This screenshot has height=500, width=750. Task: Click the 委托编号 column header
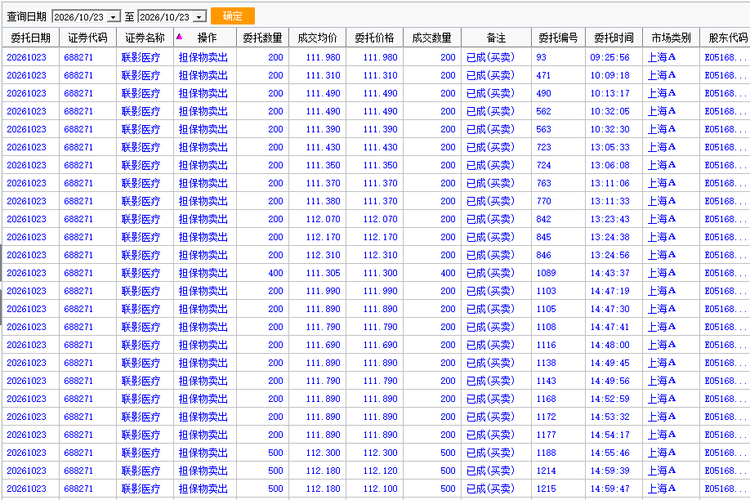point(558,38)
